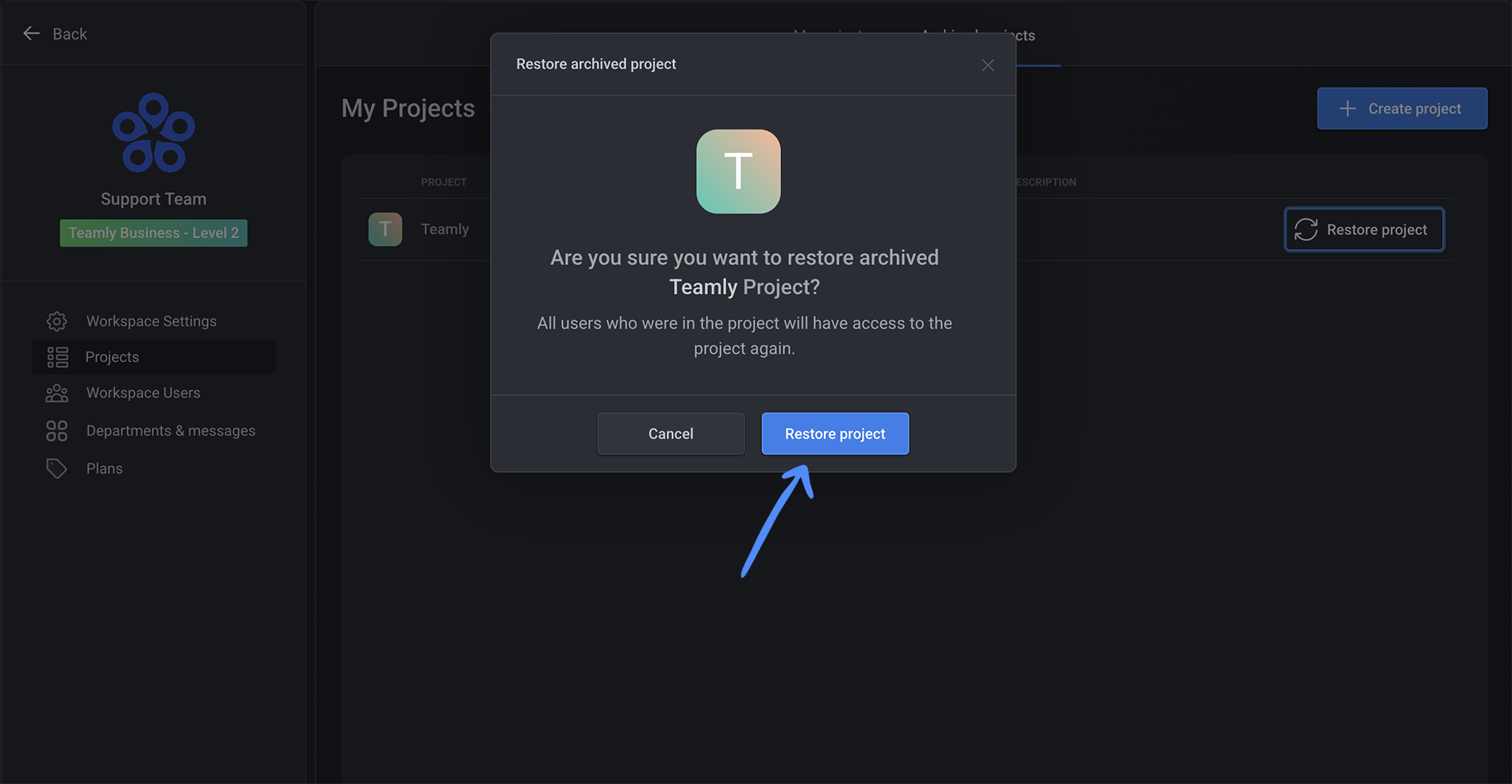This screenshot has height=784, width=1512.
Task: Click the Projects list icon
Action: pos(57,357)
